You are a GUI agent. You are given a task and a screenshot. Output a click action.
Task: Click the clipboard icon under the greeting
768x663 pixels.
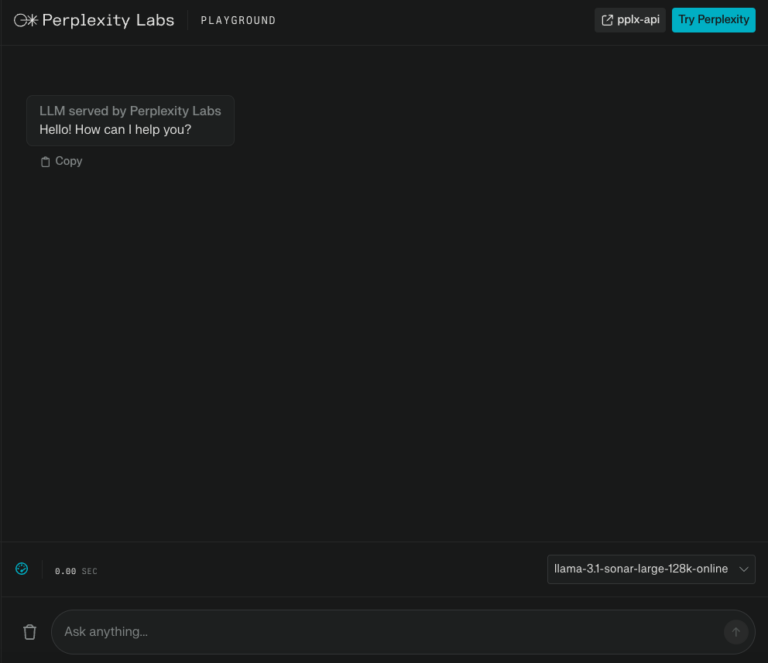point(45,161)
